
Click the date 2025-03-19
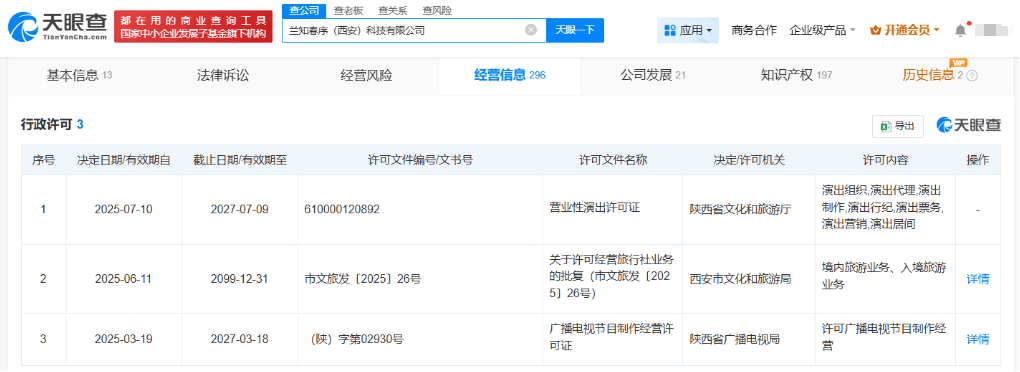click(x=124, y=339)
